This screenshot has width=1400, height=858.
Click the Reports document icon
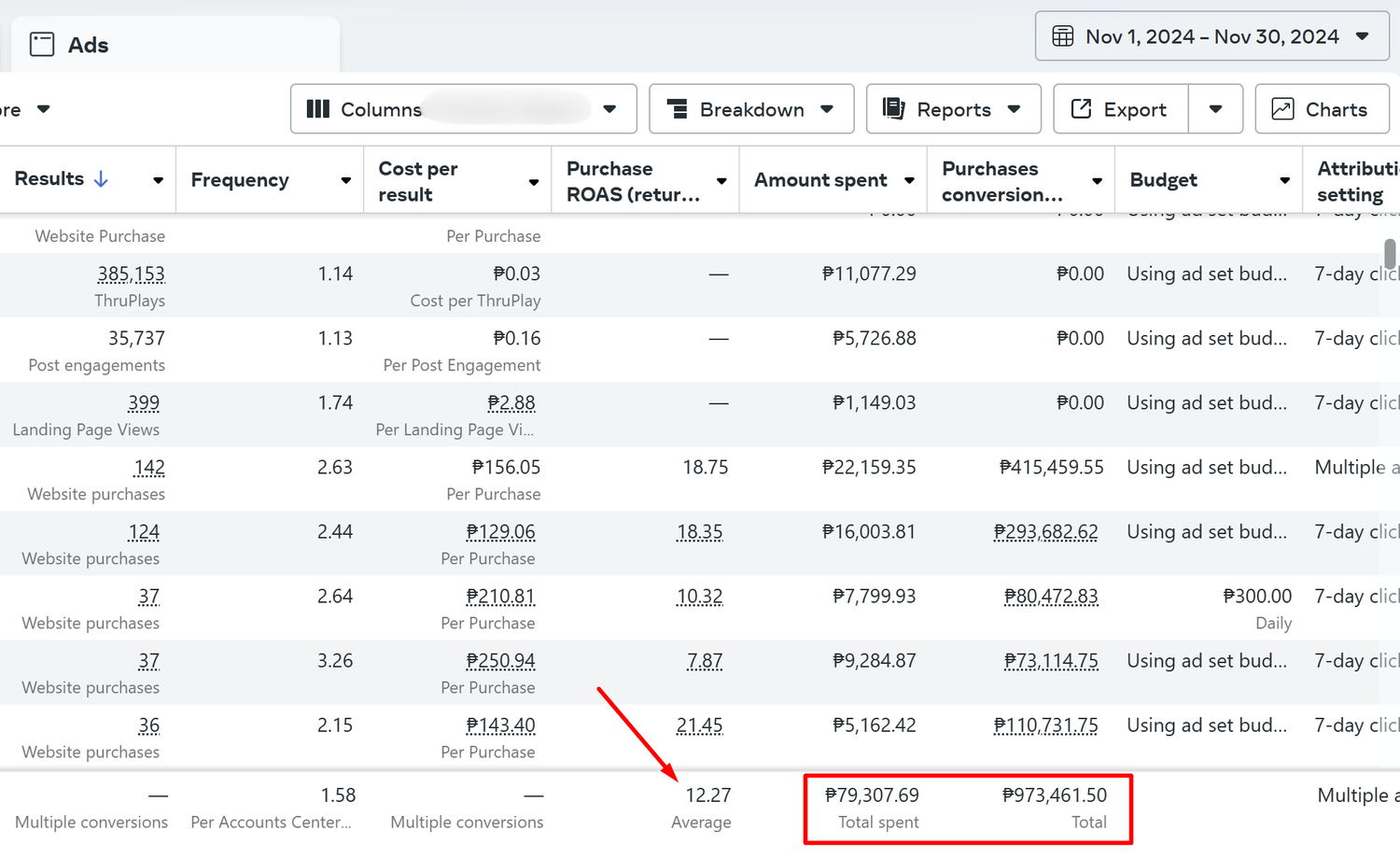[893, 109]
